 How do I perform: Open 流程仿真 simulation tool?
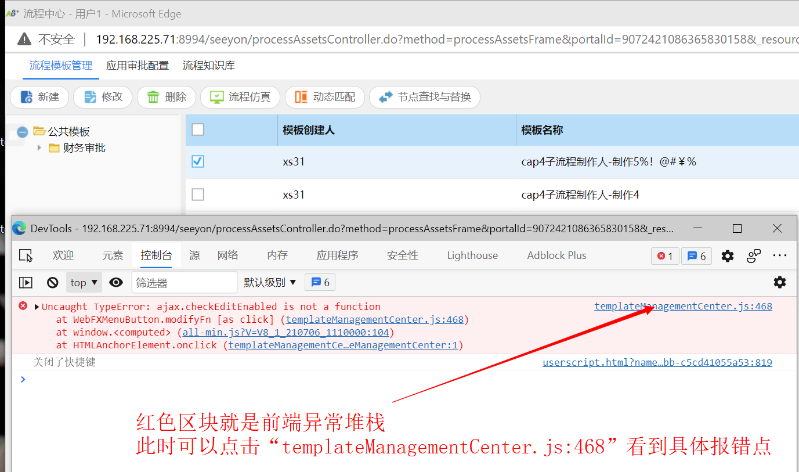click(240, 97)
